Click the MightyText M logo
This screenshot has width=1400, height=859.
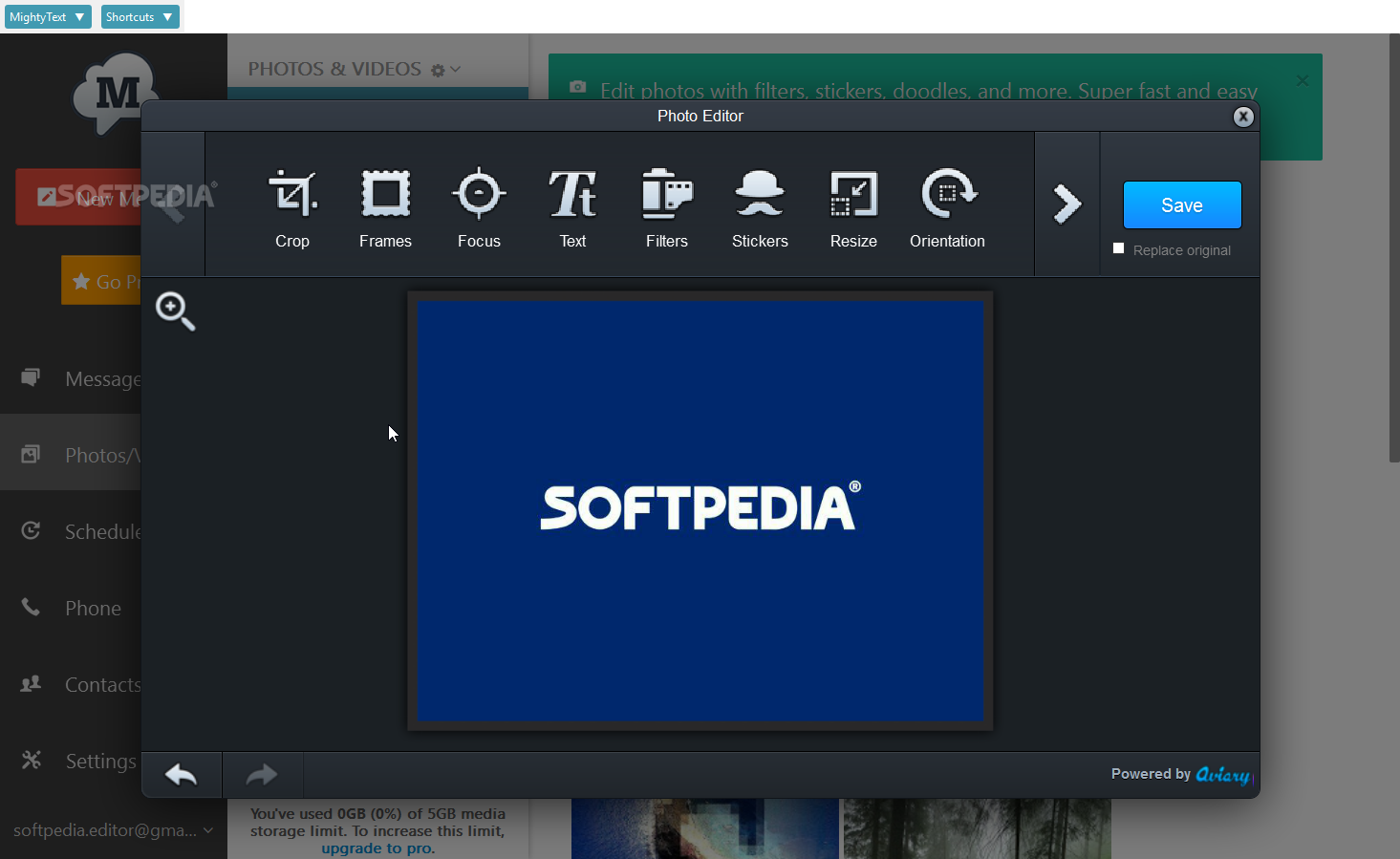[117, 94]
